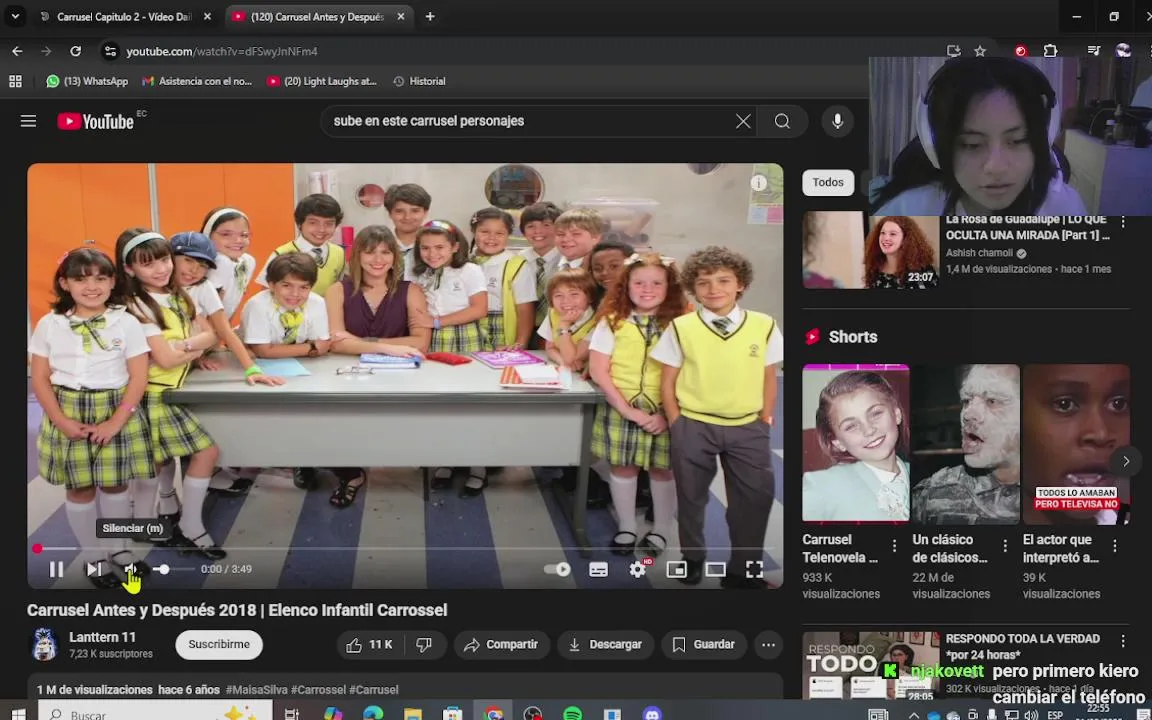Open the player settings gear
This screenshot has width=1152, height=720.
pyautogui.click(x=638, y=569)
